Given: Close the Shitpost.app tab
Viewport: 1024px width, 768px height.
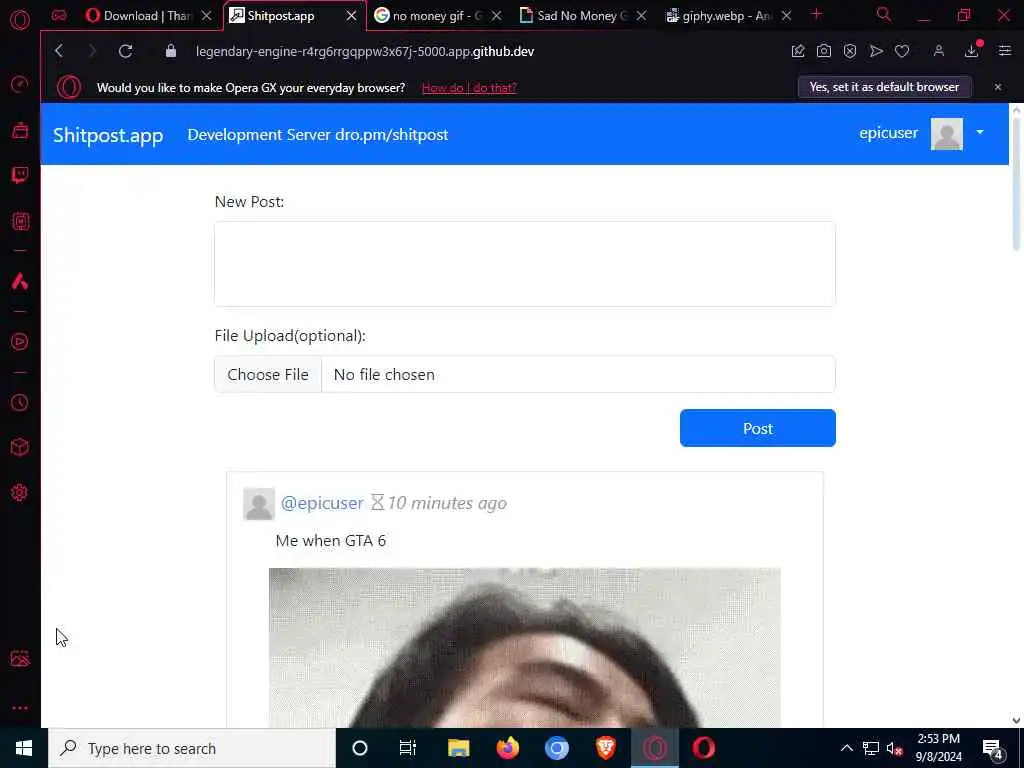Looking at the screenshot, I should (351, 16).
